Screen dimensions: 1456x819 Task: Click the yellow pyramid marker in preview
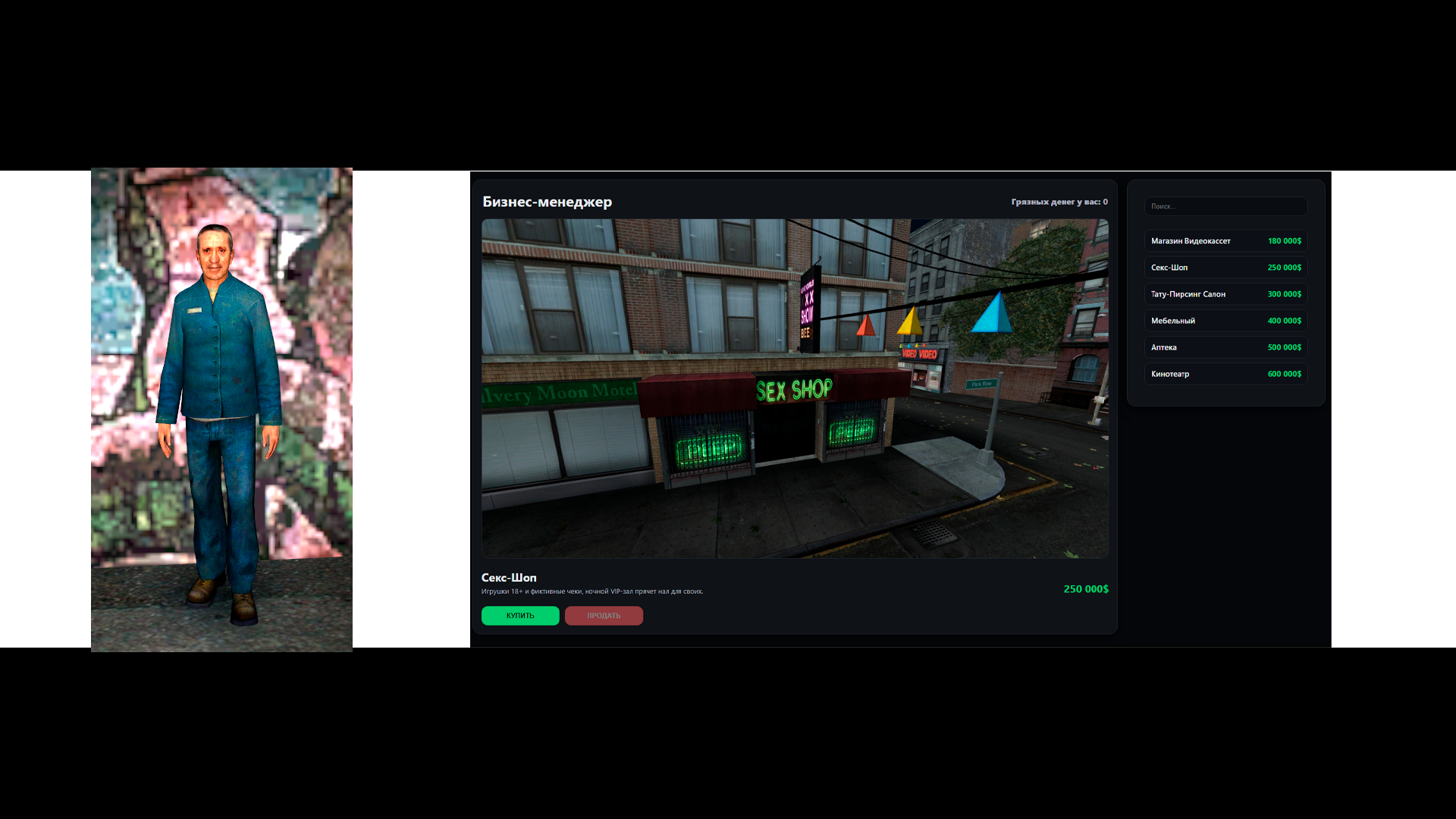[x=909, y=322]
